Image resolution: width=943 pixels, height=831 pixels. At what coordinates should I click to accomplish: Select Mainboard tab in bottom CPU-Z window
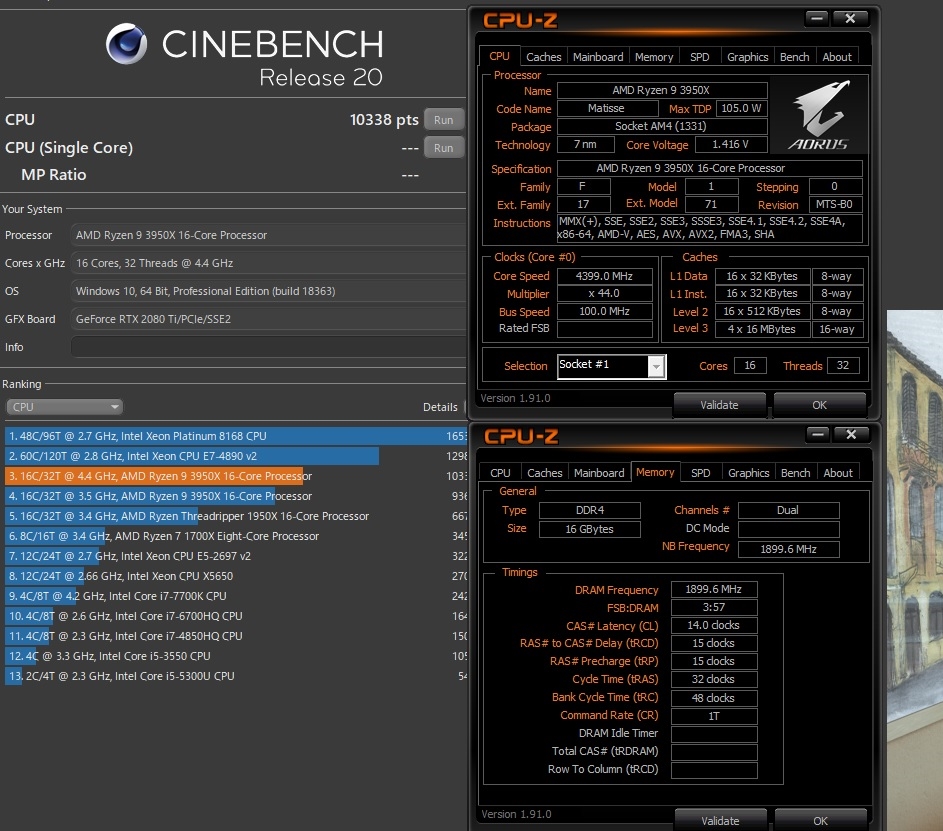click(599, 473)
